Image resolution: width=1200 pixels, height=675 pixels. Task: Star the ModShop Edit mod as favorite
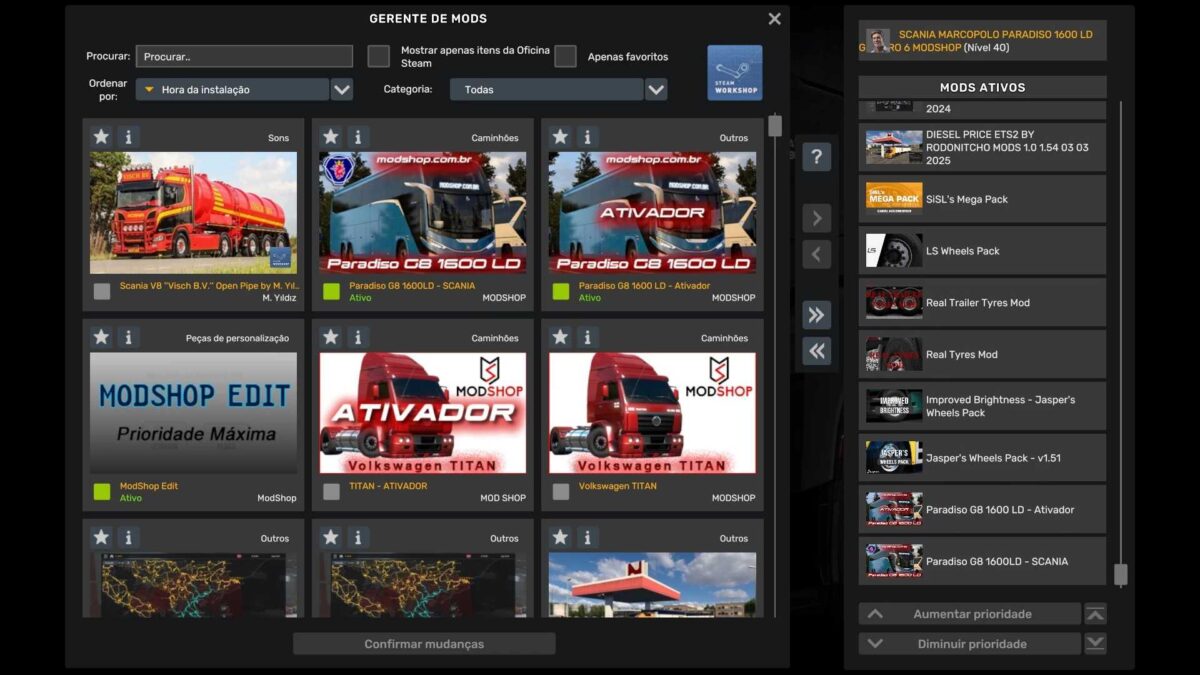point(101,337)
